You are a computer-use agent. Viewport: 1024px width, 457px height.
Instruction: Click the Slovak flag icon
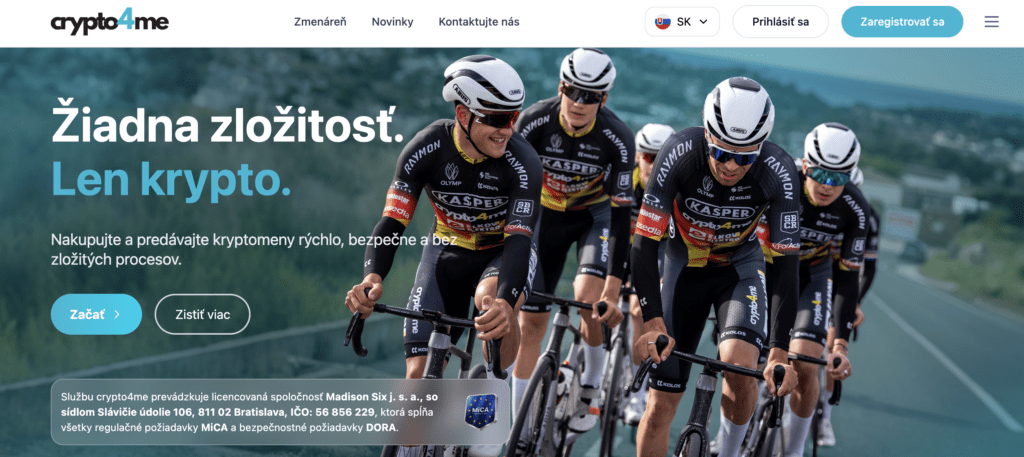[x=662, y=22]
